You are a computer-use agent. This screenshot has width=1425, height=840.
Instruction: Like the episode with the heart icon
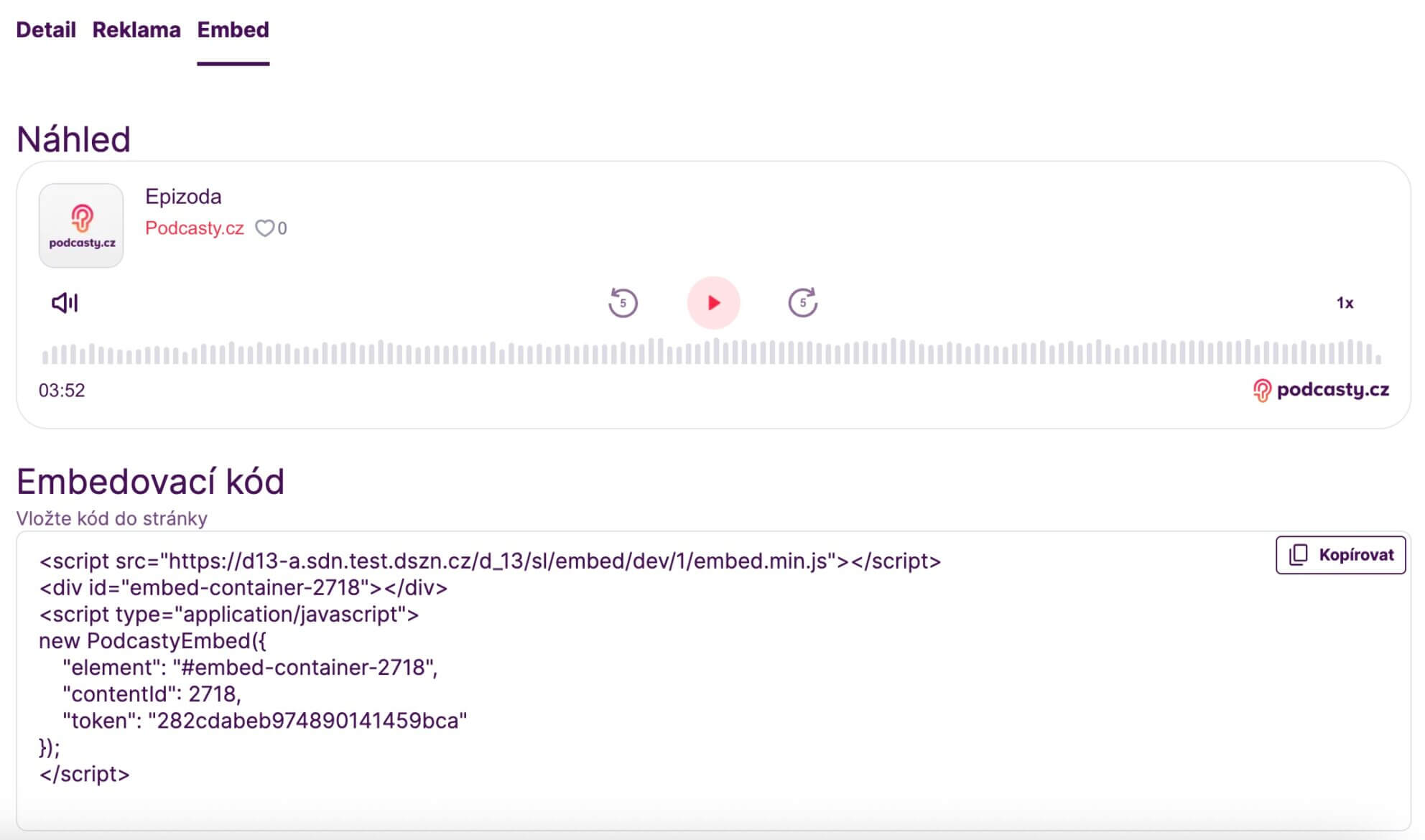264,228
